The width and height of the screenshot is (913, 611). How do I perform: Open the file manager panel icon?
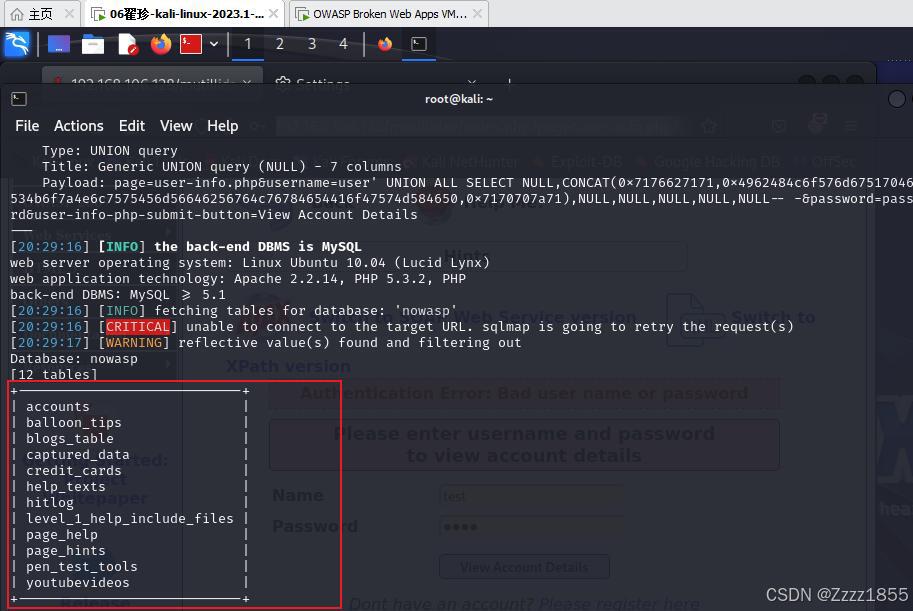(x=93, y=44)
